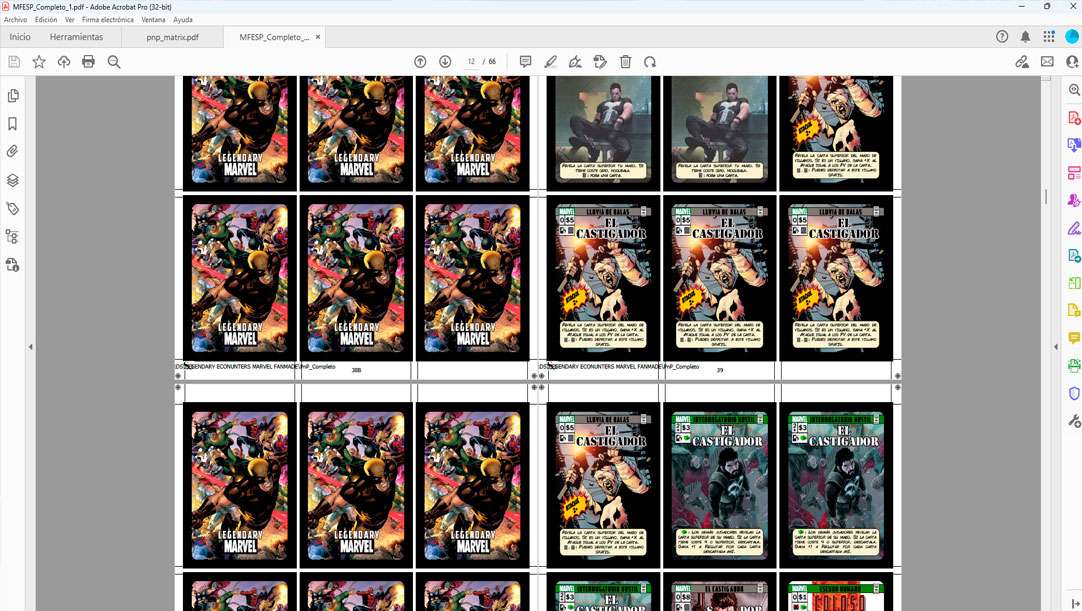Open the Firma electrónica menu
Image resolution: width=1082 pixels, height=611 pixels.
point(108,20)
